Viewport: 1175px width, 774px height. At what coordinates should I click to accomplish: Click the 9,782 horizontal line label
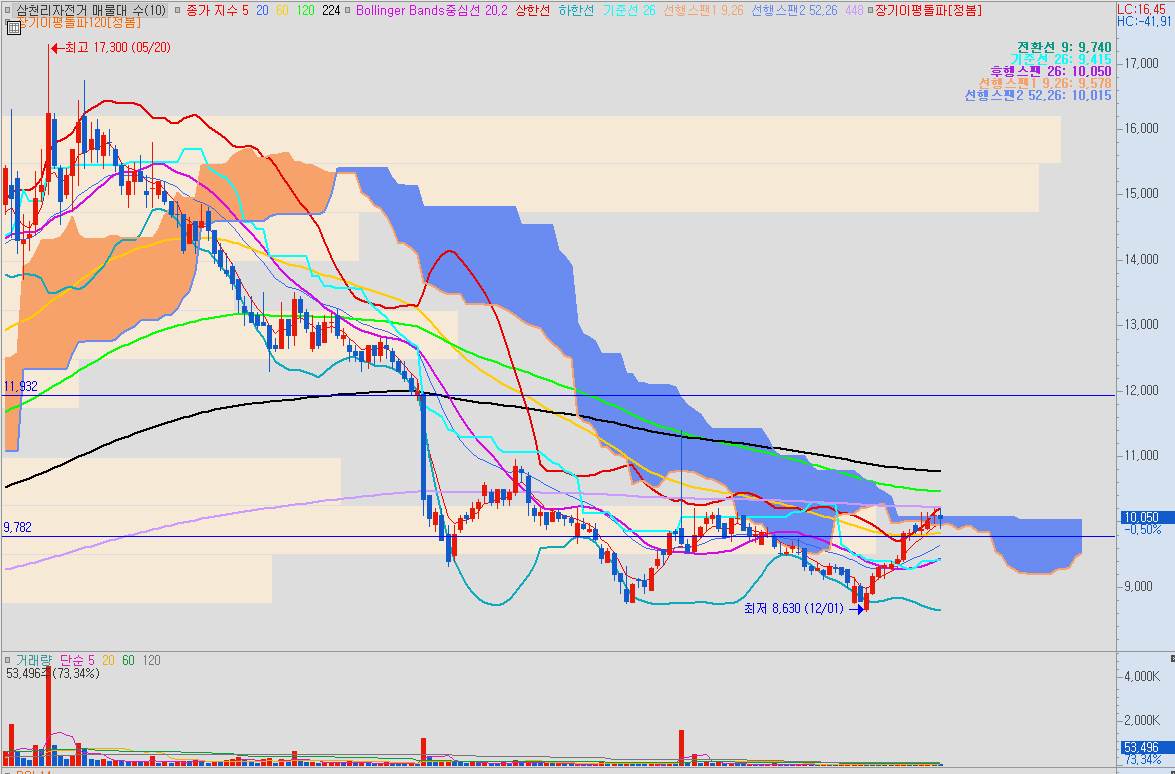tap(17, 527)
